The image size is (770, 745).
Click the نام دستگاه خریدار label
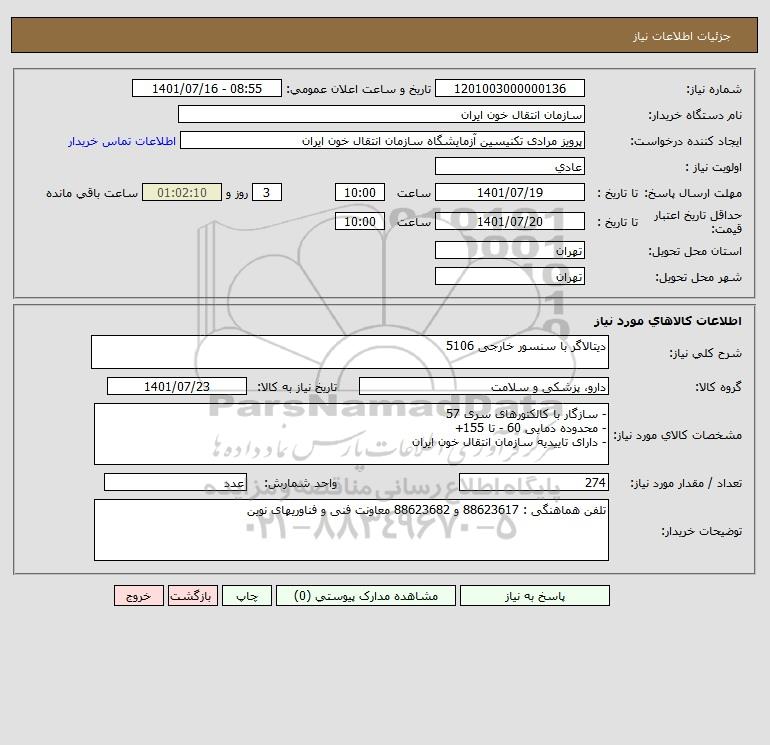coord(695,115)
